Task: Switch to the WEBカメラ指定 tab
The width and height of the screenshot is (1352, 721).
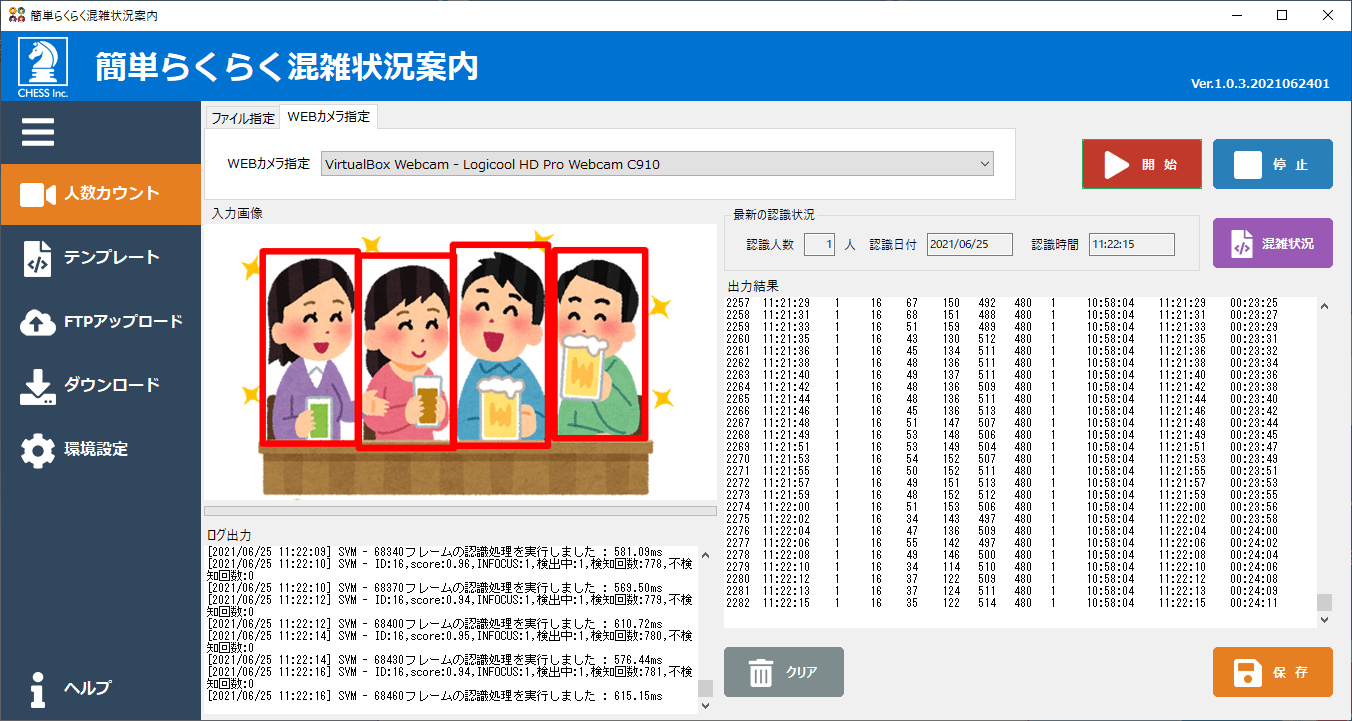Action: click(x=328, y=117)
